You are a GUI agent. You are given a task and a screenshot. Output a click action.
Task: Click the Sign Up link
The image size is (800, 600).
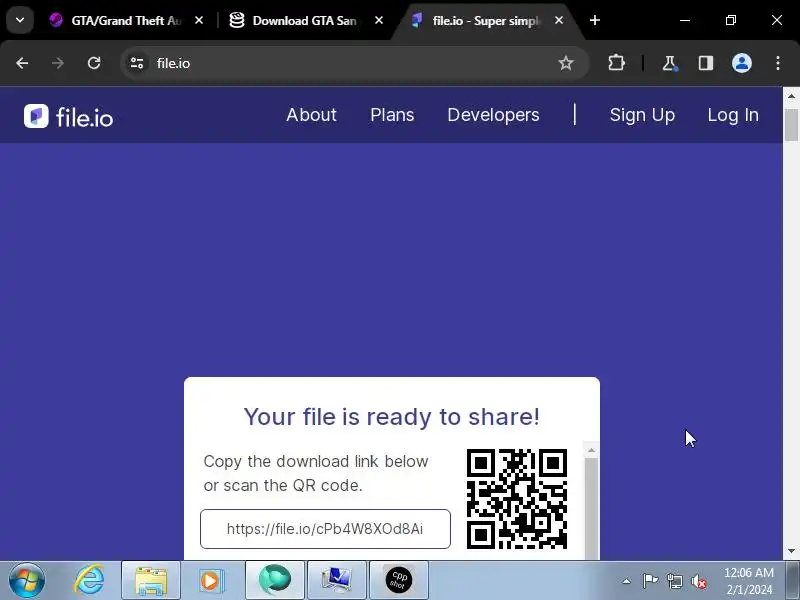[642, 115]
